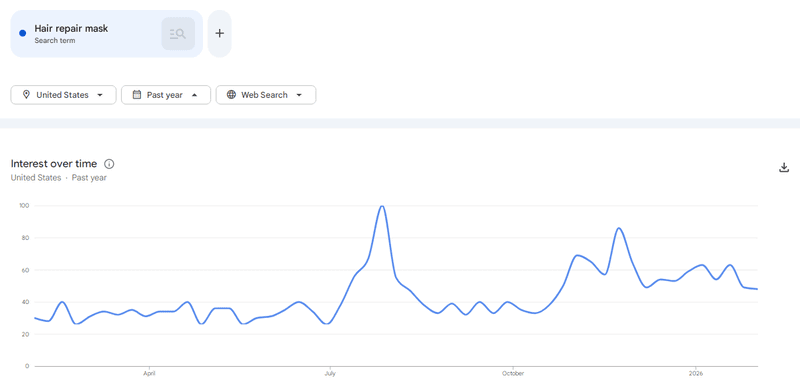Click the 80 value on y-axis
The width and height of the screenshot is (800, 382).
(x=26, y=238)
